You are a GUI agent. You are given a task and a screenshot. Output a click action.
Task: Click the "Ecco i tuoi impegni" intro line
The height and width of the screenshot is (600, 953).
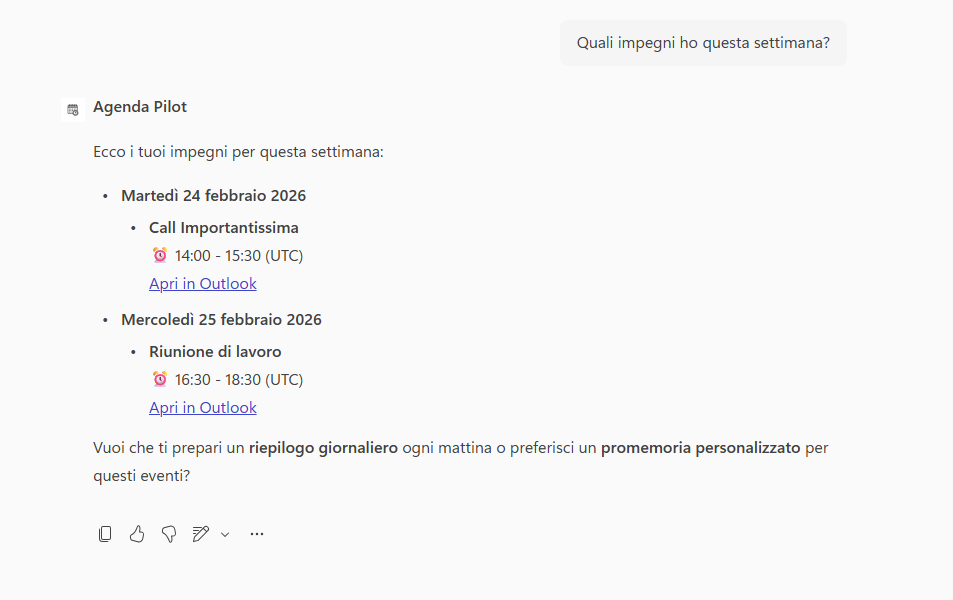pos(238,153)
